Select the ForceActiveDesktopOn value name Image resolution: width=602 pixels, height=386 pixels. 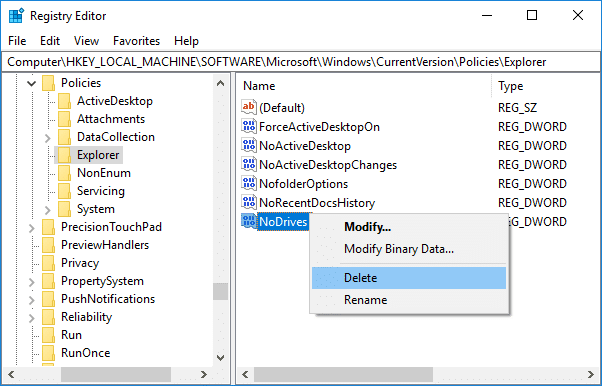[x=319, y=127]
